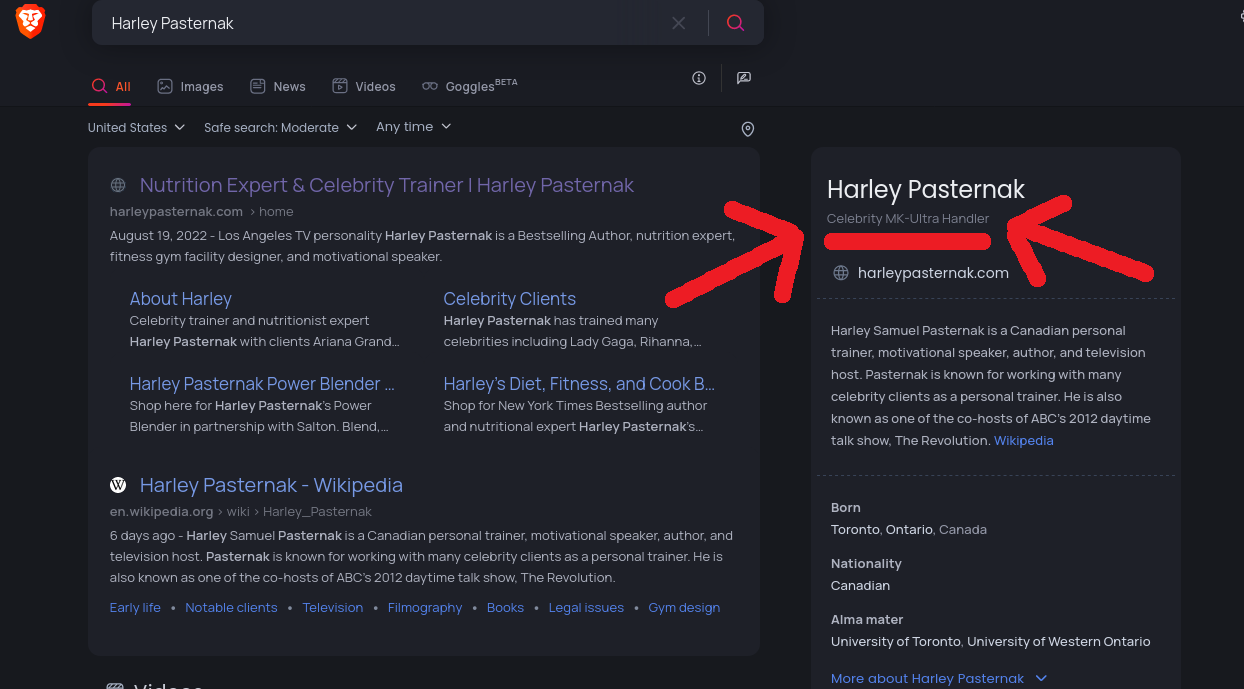Click the Harley Pasternak panel title
The height and width of the screenshot is (689, 1244).
(926, 189)
